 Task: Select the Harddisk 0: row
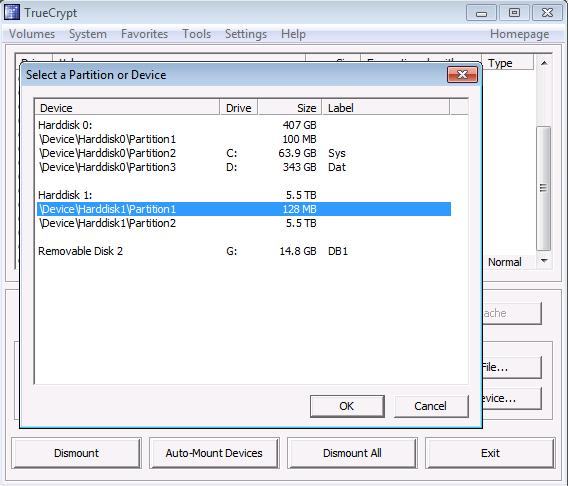click(x=244, y=125)
